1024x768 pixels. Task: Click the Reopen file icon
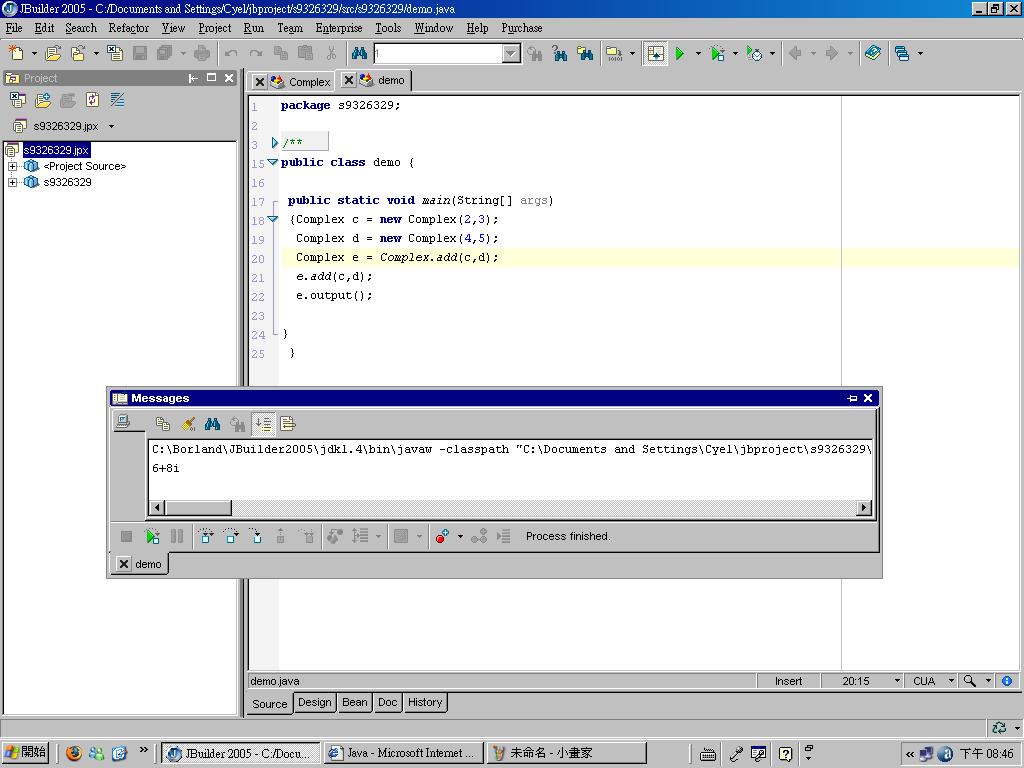pyautogui.click(x=78, y=53)
